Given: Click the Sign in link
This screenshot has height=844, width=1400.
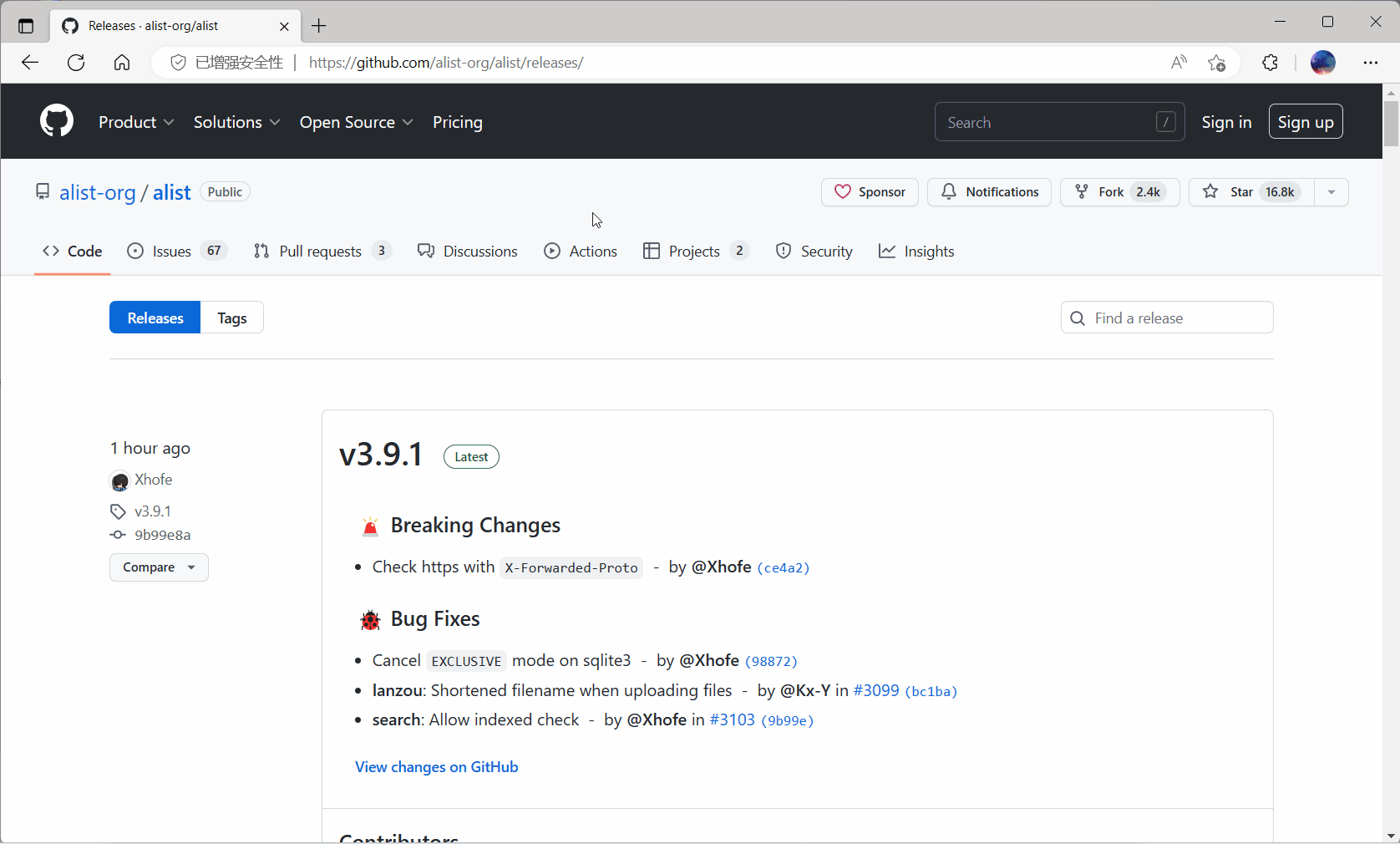Looking at the screenshot, I should (x=1226, y=122).
